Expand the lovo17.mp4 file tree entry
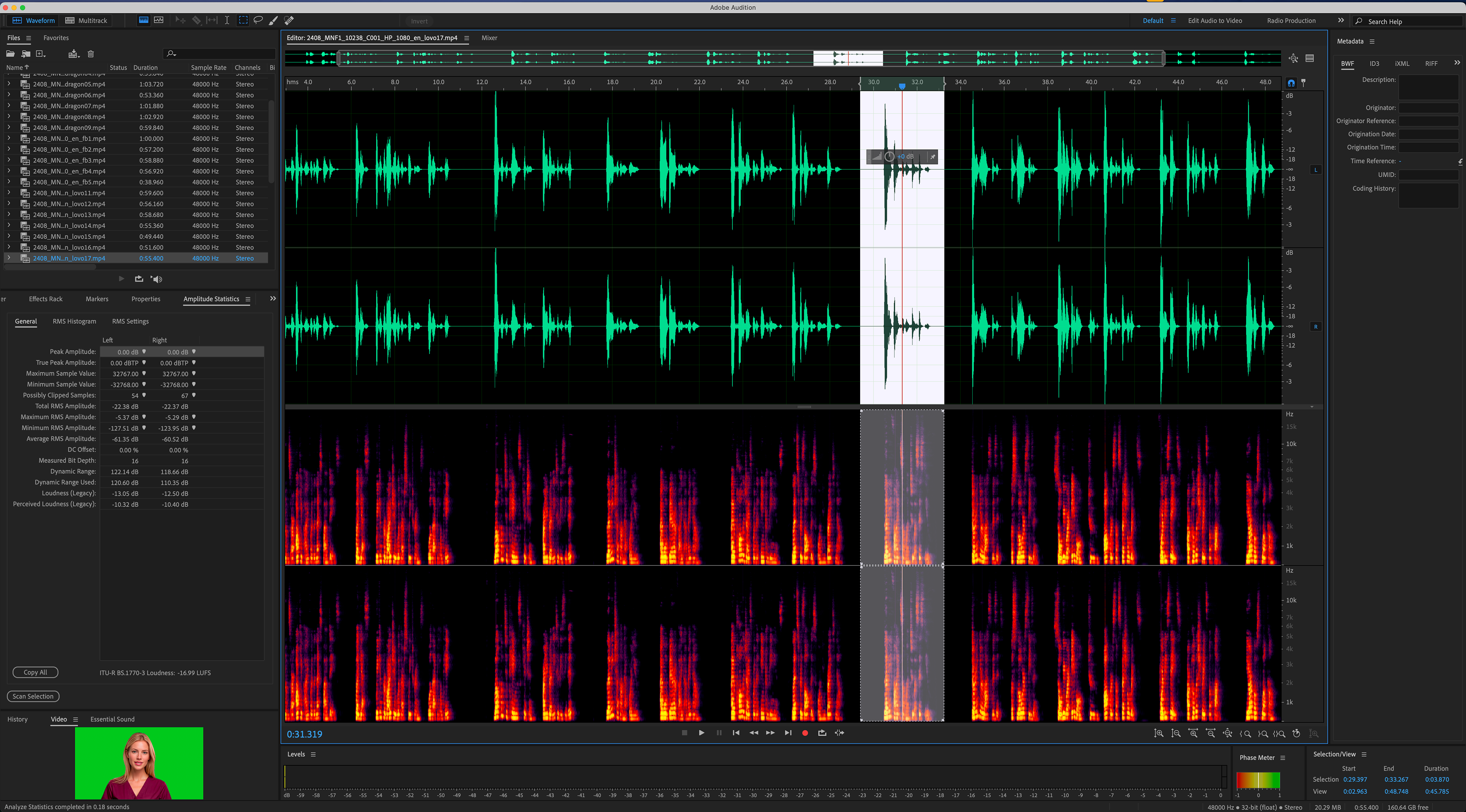This screenshot has width=1466, height=812. 9,258
